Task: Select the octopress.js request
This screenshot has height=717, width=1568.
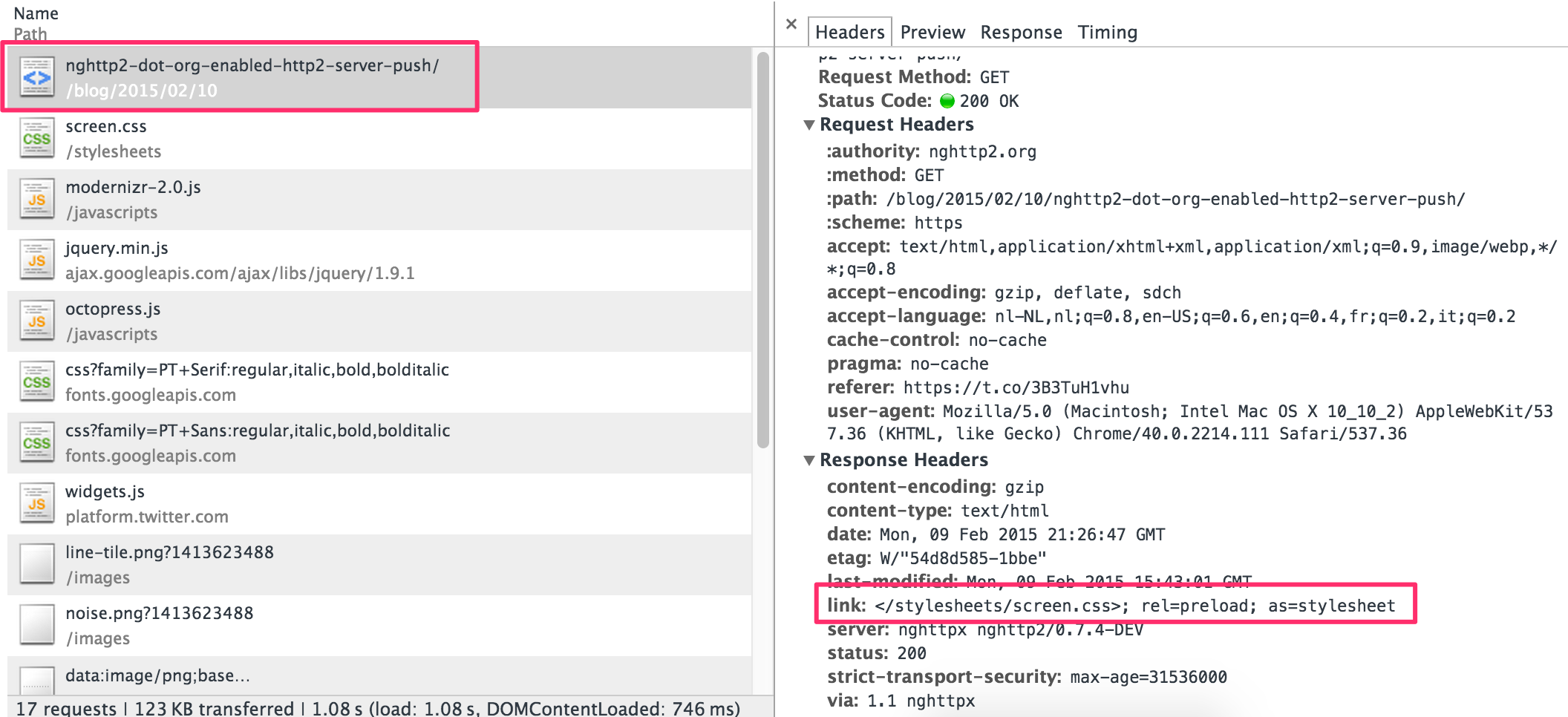Action: tap(379, 321)
